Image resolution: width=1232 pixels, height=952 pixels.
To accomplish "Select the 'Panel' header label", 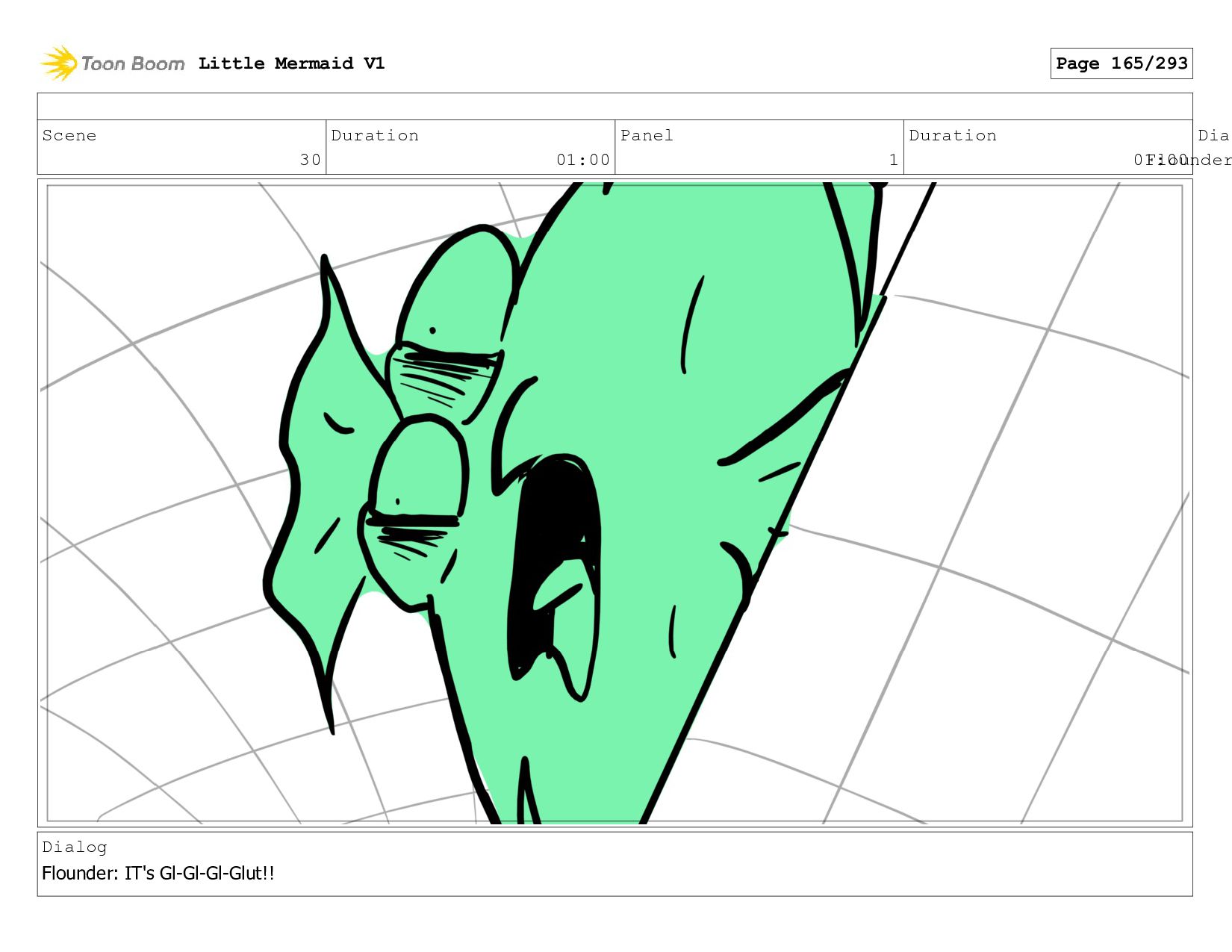I will pyautogui.click(x=647, y=135).
